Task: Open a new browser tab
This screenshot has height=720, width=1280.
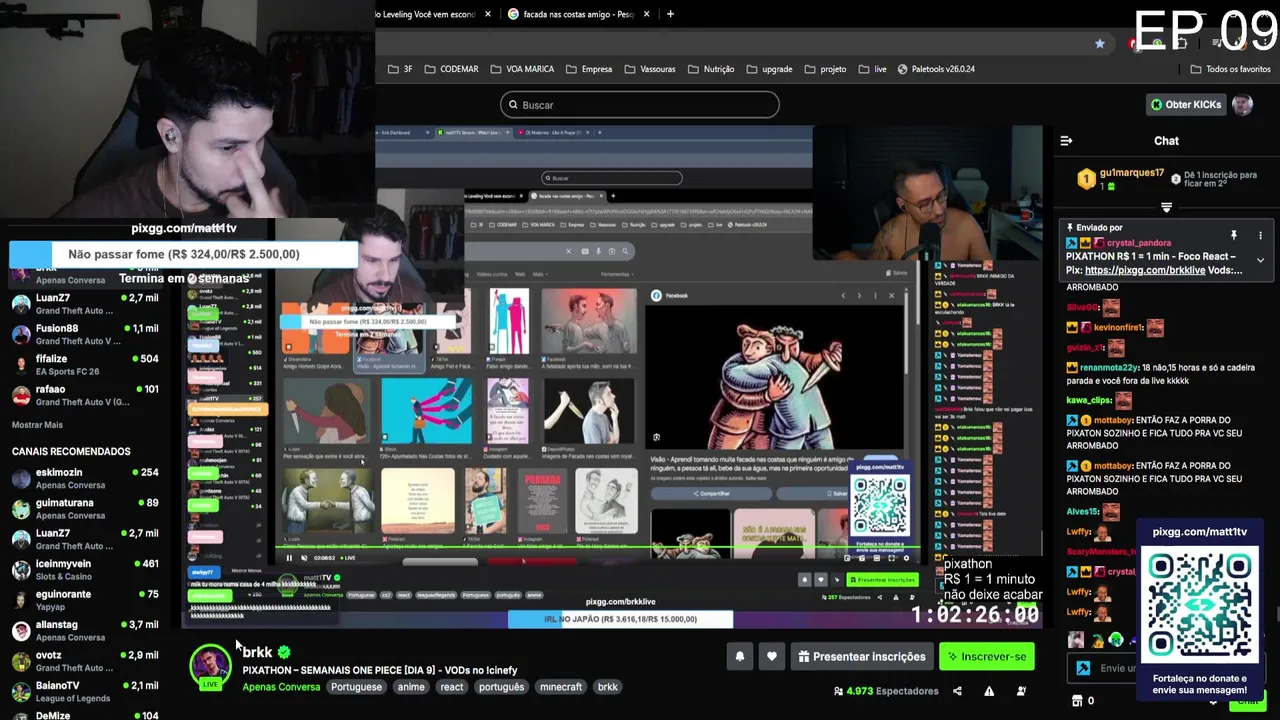Action: pos(670,14)
